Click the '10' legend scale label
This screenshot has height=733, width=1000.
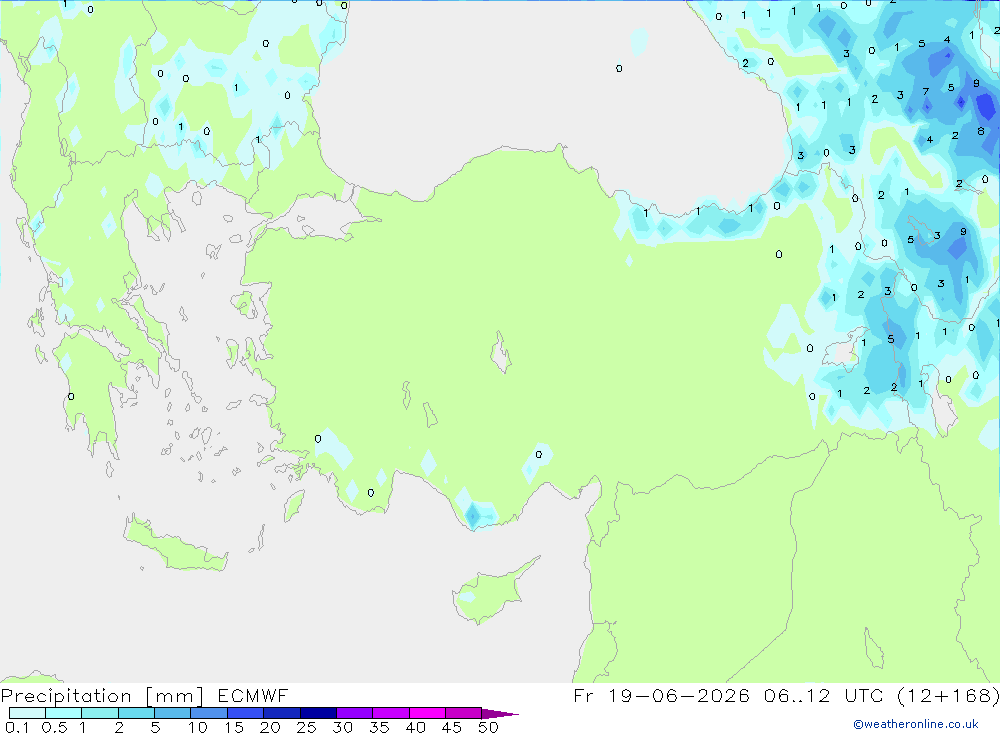[x=198, y=727]
